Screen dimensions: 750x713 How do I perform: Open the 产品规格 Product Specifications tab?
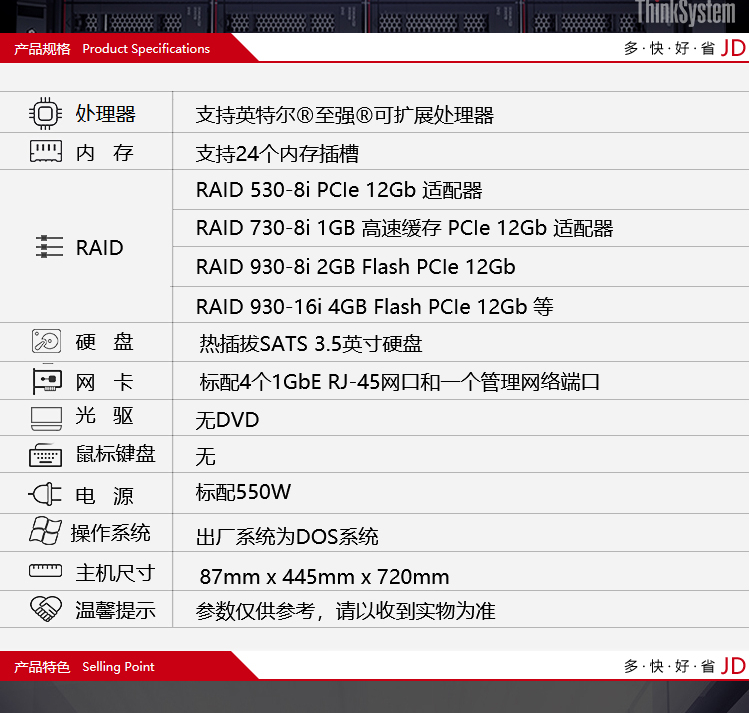112,48
